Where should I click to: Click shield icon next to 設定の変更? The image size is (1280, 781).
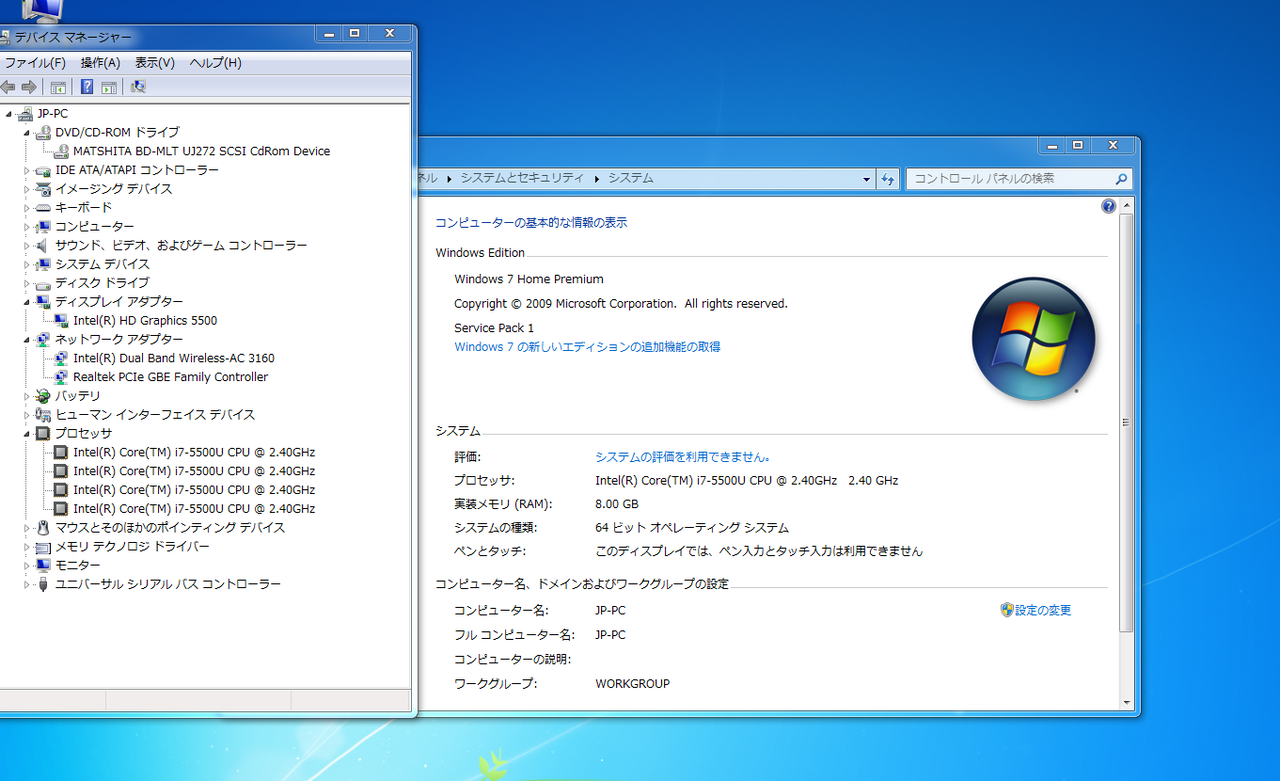1007,609
